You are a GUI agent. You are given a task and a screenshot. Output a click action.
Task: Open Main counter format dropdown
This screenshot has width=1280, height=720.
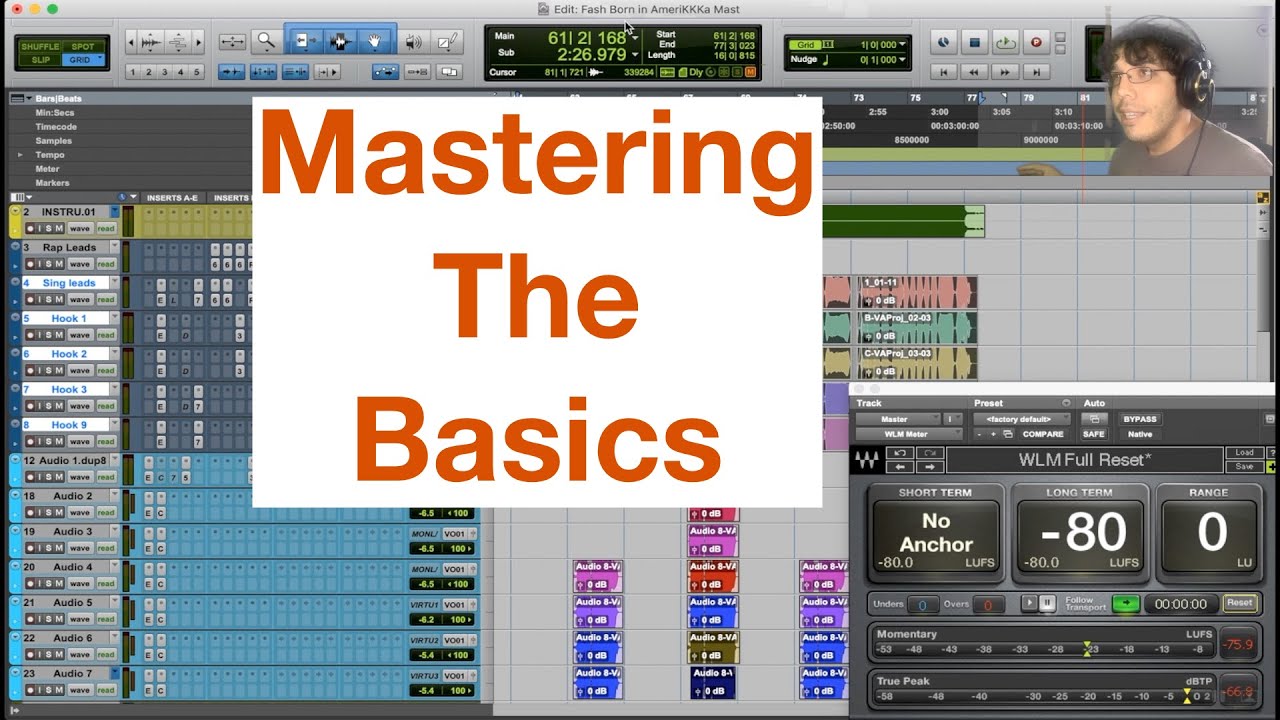(634, 38)
